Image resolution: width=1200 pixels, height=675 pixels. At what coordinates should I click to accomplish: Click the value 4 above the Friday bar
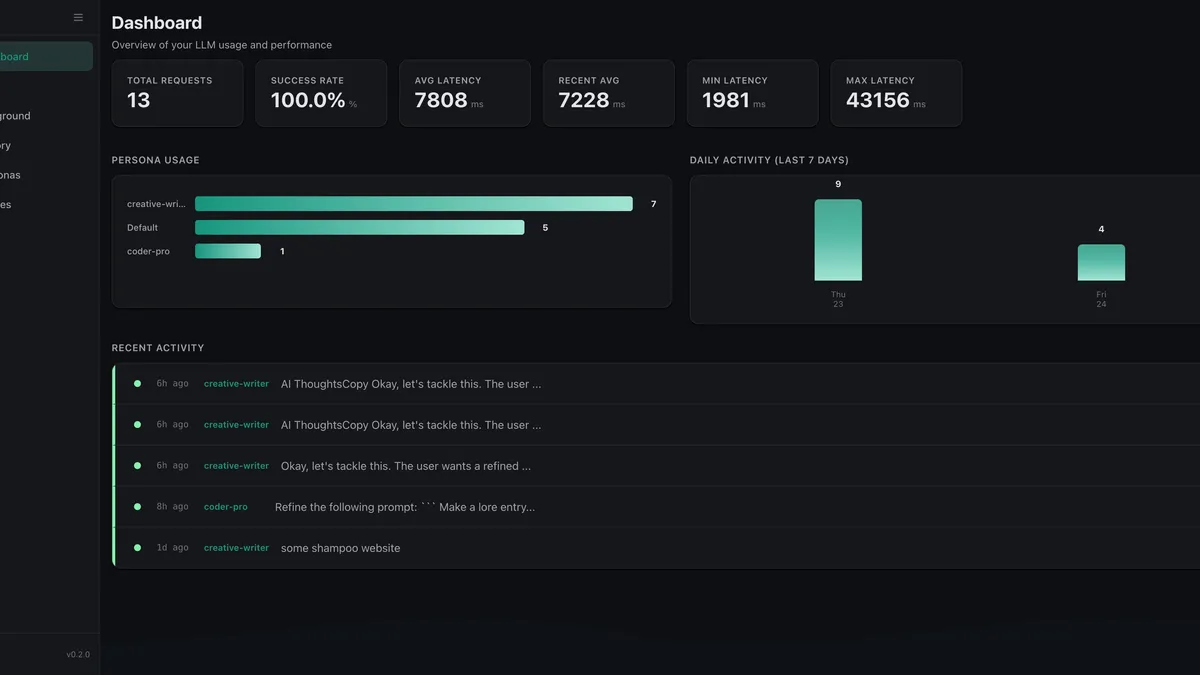pyautogui.click(x=1101, y=229)
